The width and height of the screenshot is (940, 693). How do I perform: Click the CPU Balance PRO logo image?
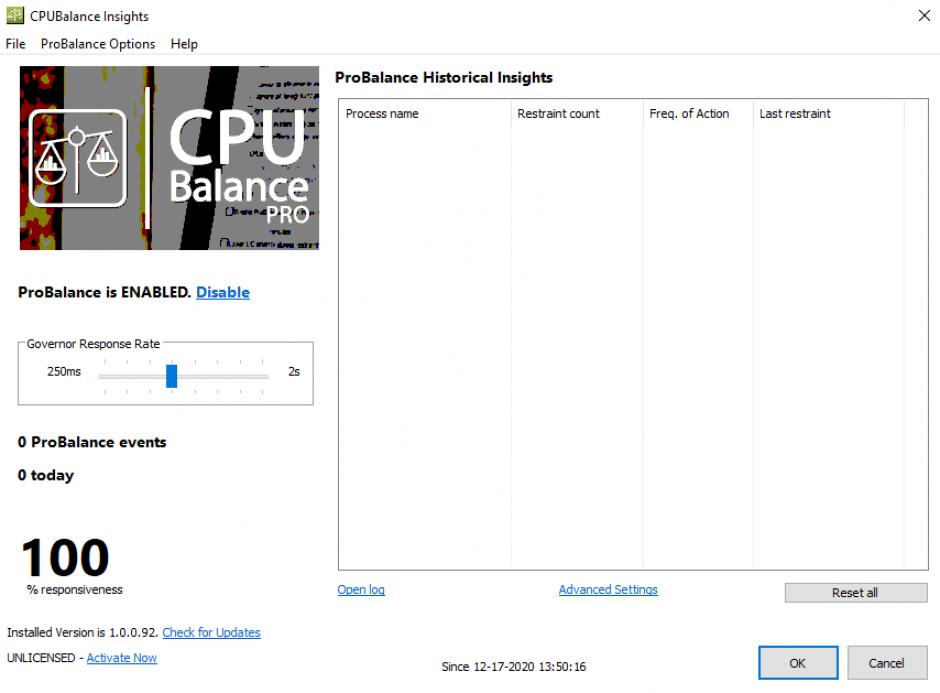coord(169,158)
